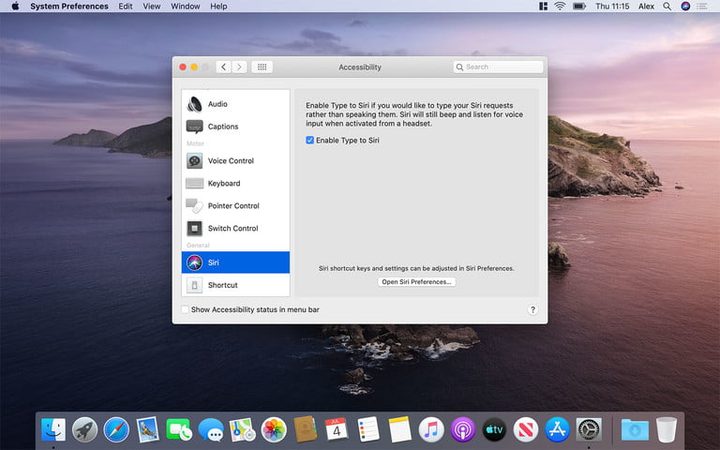Open the View menu
The height and width of the screenshot is (450, 720).
click(152, 6)
